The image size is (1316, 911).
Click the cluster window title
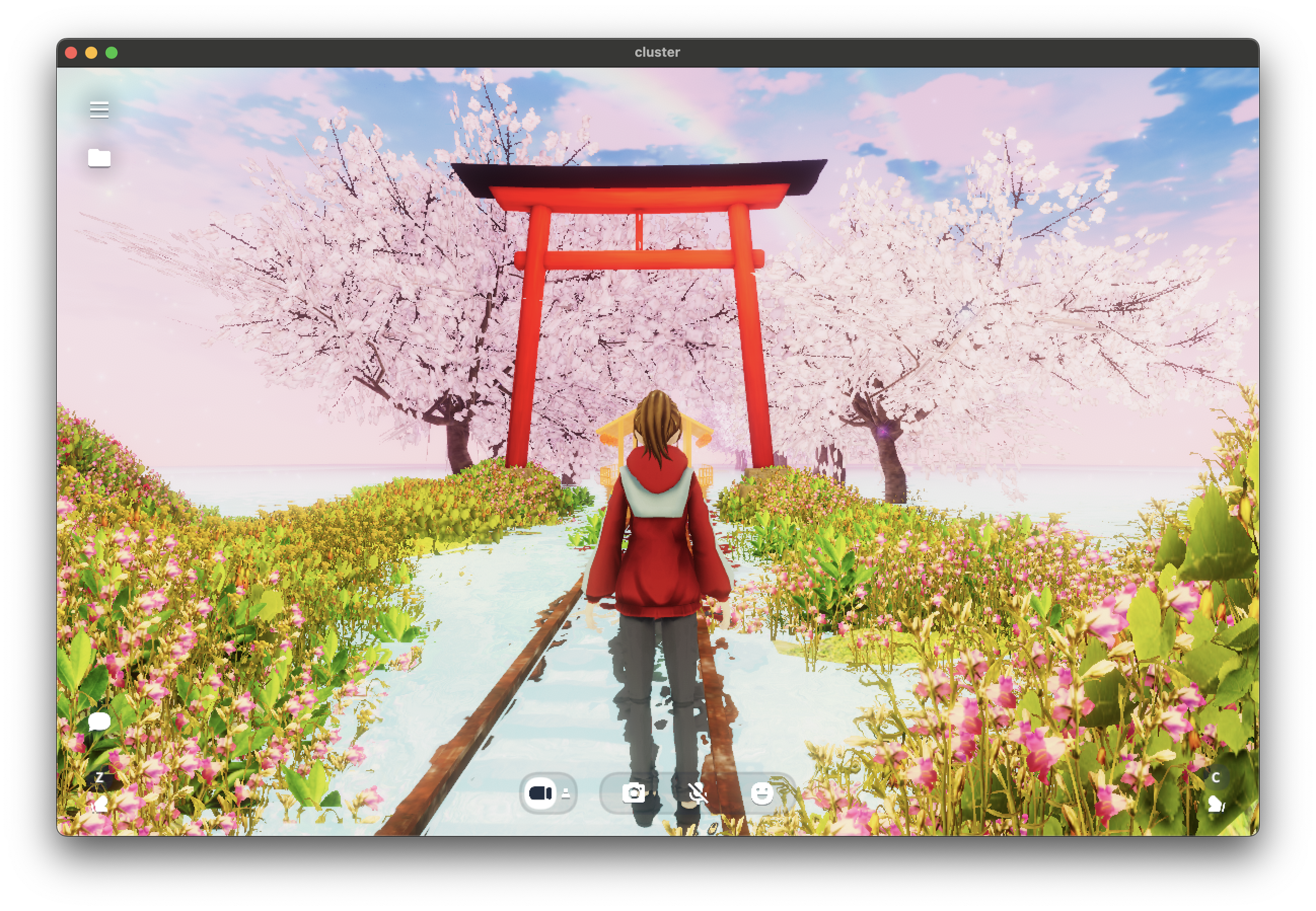tap(657, 53)
